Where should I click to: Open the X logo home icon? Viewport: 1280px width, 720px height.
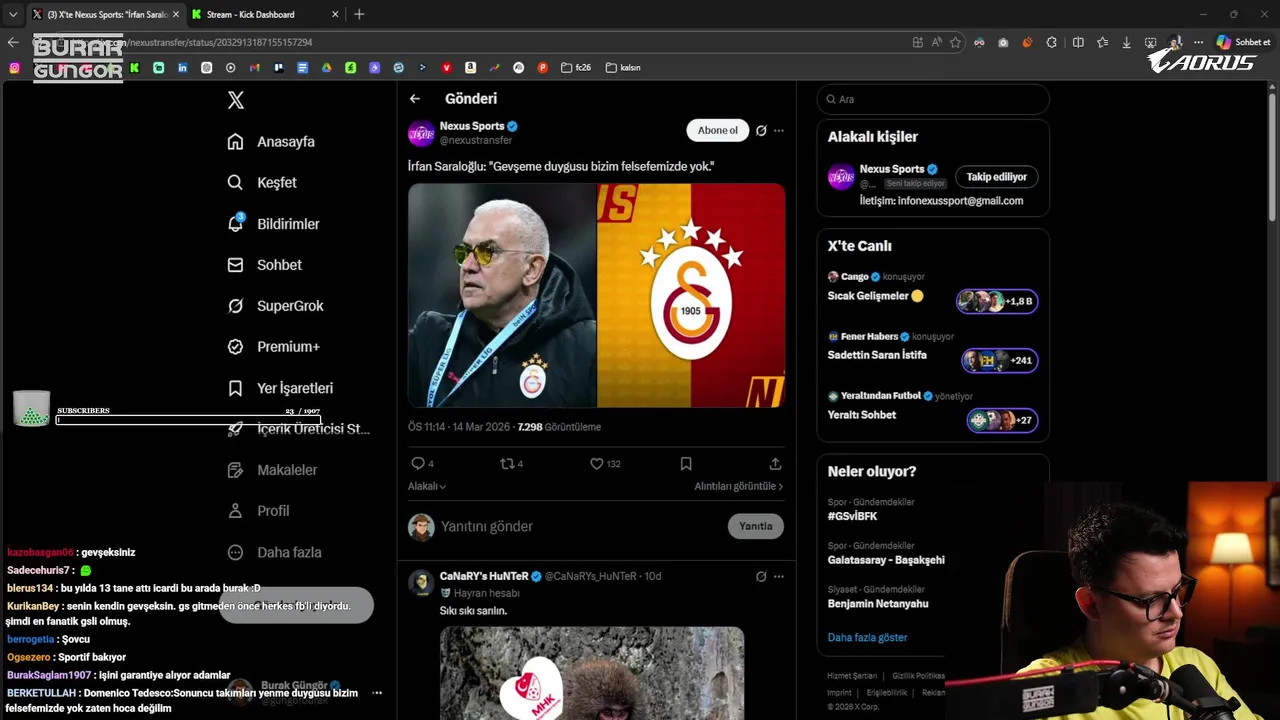[236, 100]
